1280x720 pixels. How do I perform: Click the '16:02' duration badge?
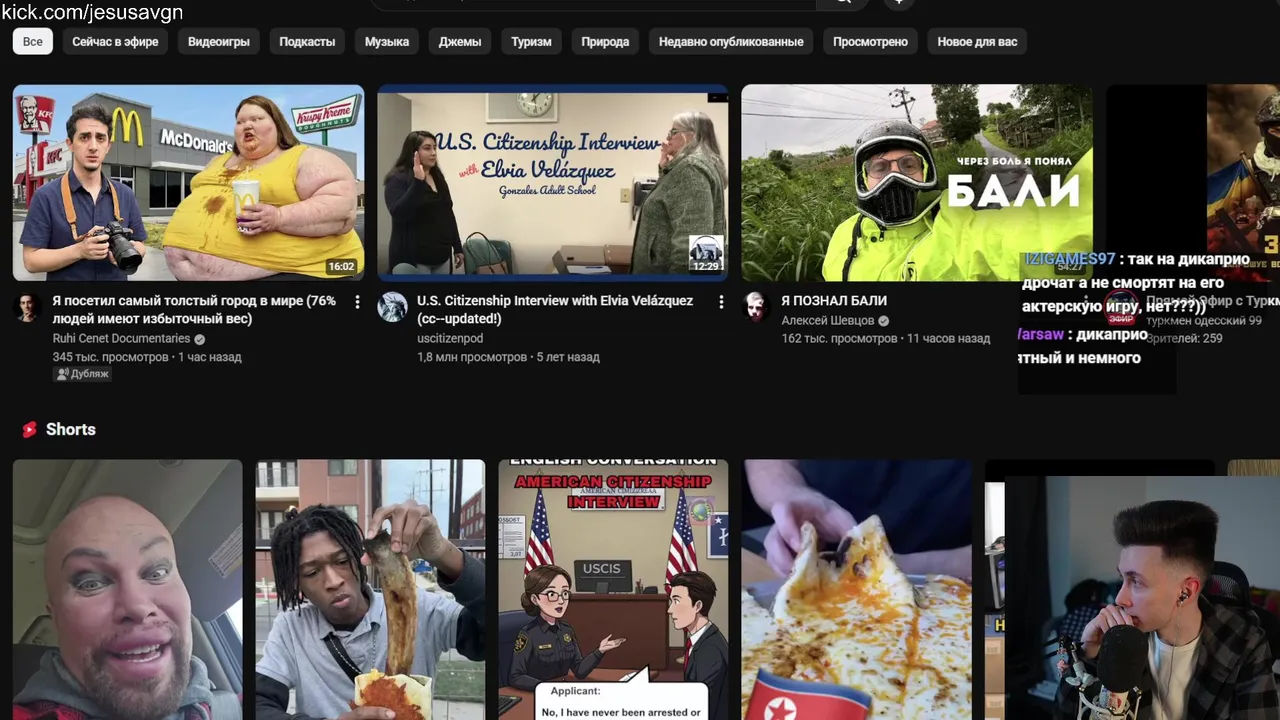click(x=341, y=267)
